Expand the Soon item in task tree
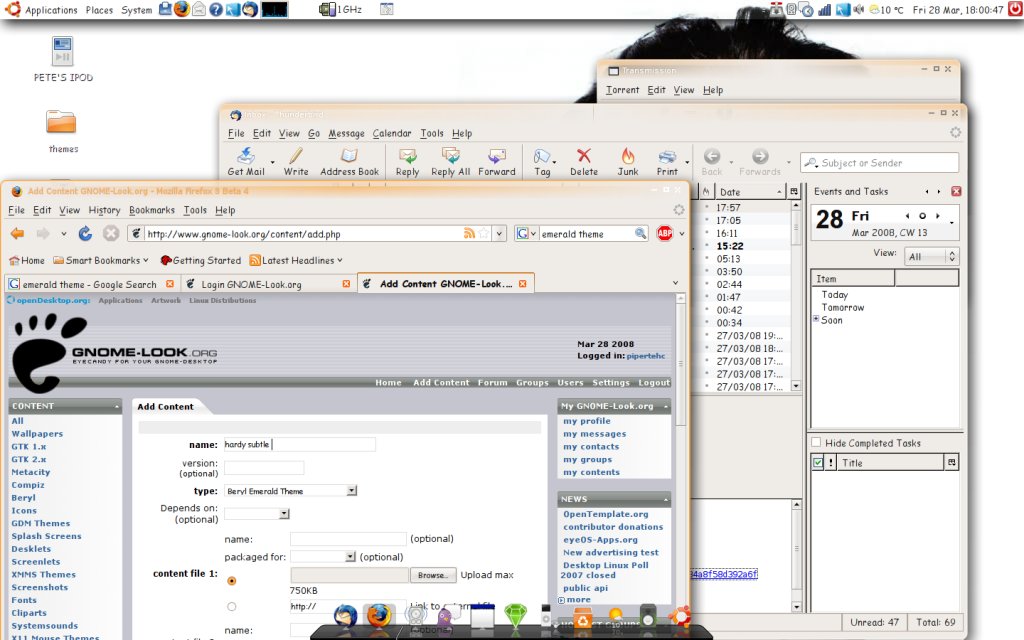The width and height of the screenshot is (1024, 640). [x=816, y=319]
